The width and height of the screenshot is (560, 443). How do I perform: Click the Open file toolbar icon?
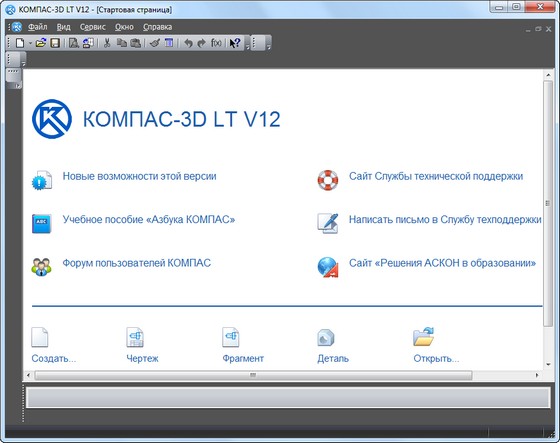(x=41, y=43)
